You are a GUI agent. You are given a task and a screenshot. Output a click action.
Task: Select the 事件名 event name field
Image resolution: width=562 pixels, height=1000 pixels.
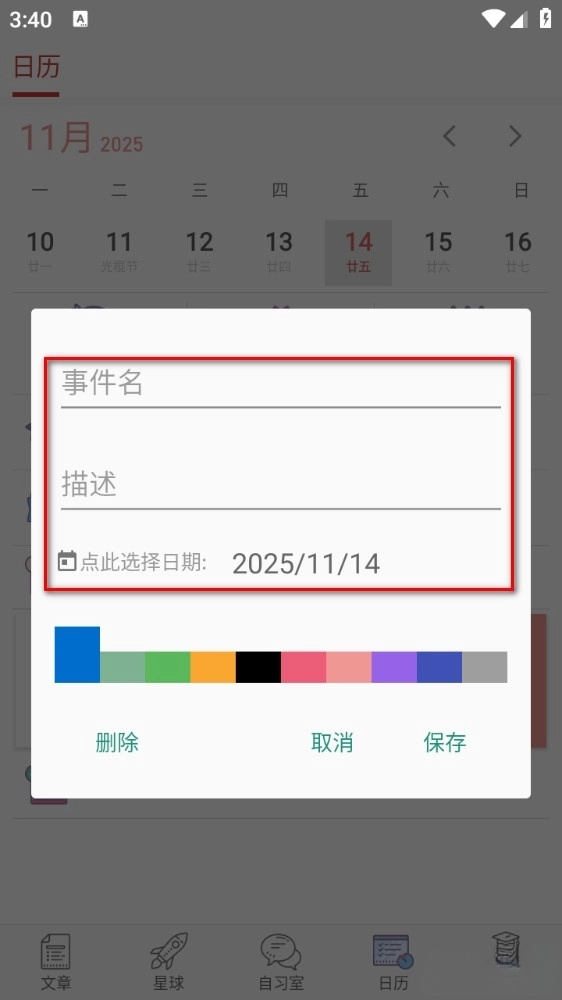tap(281, 384)
